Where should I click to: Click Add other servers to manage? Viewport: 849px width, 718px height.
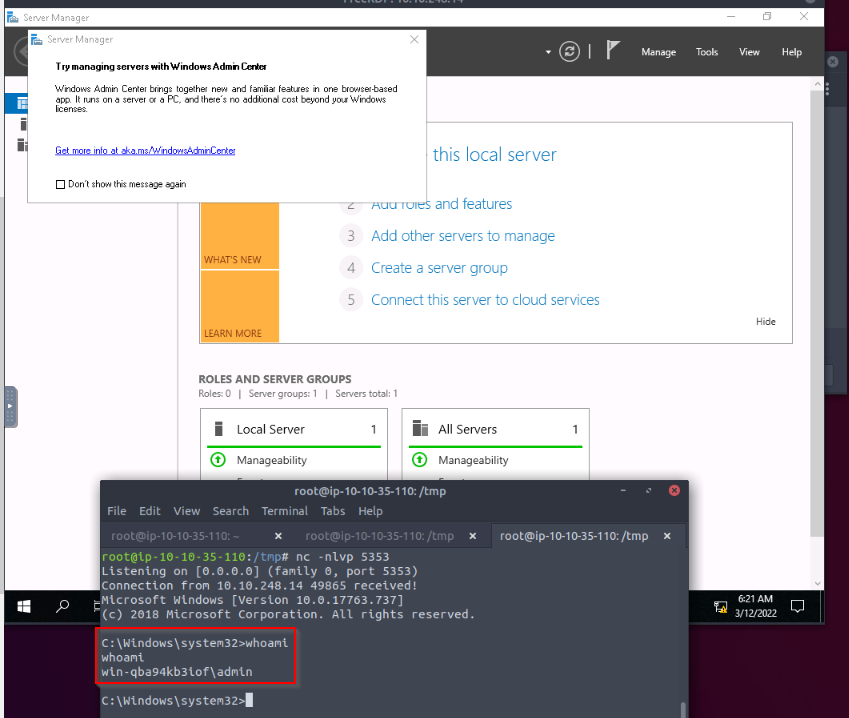tap(463, 236)
